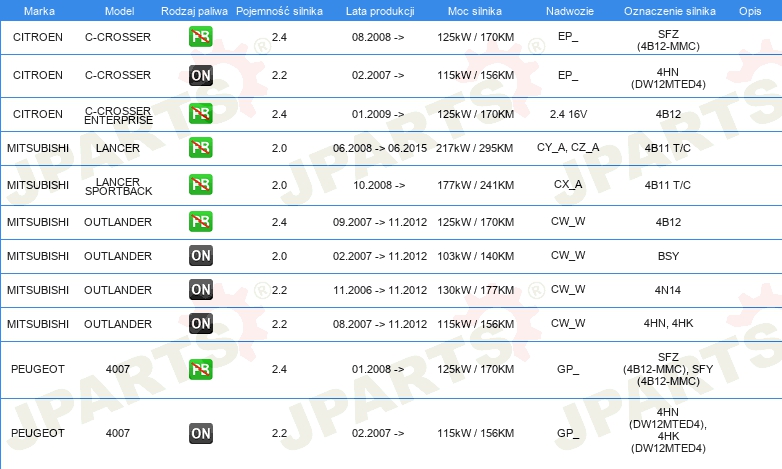This screenshot has width=782, height=469.
Task: Click OUTLANDER in the BSY engine row
Action: click(x=118, y=256)
